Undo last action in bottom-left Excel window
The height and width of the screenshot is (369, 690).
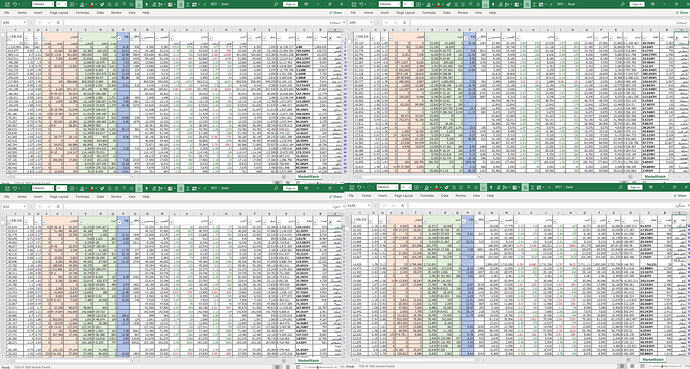tap(15, 188)
